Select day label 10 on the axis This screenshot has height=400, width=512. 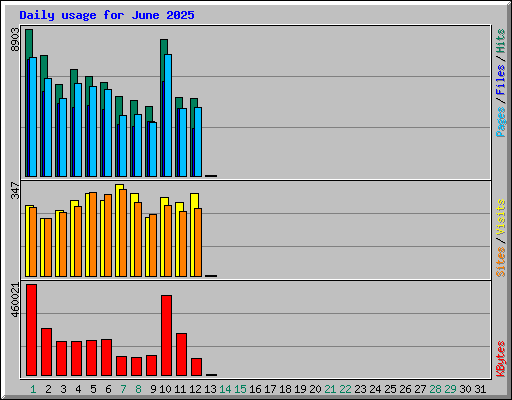click(165, 389)
